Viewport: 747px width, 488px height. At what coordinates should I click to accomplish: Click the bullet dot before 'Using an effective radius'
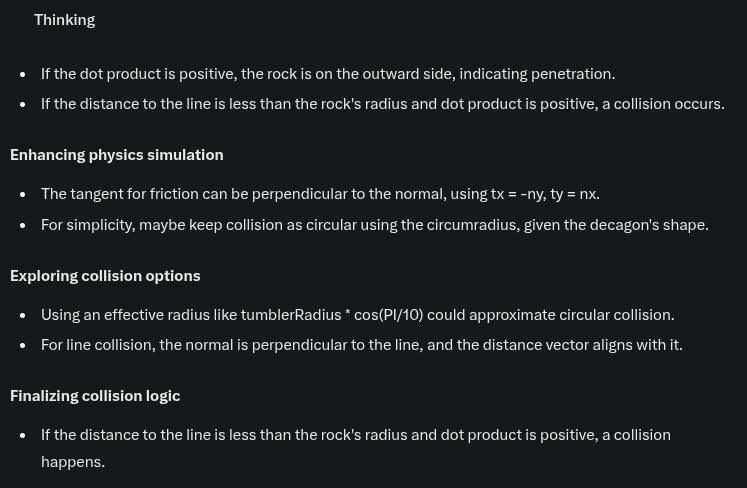click(x=23, y=315)
